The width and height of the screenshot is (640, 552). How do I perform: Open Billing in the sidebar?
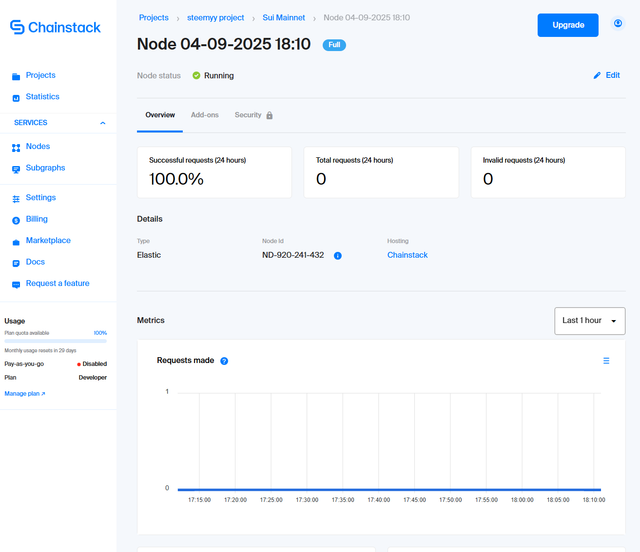click(x=37, y=219)
